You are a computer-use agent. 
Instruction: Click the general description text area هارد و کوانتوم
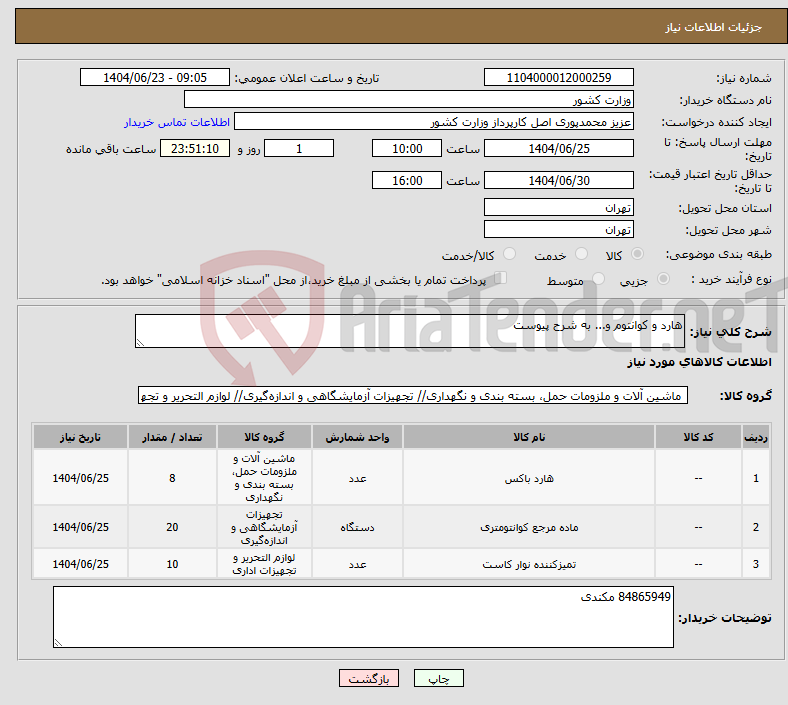pos(410,331)
